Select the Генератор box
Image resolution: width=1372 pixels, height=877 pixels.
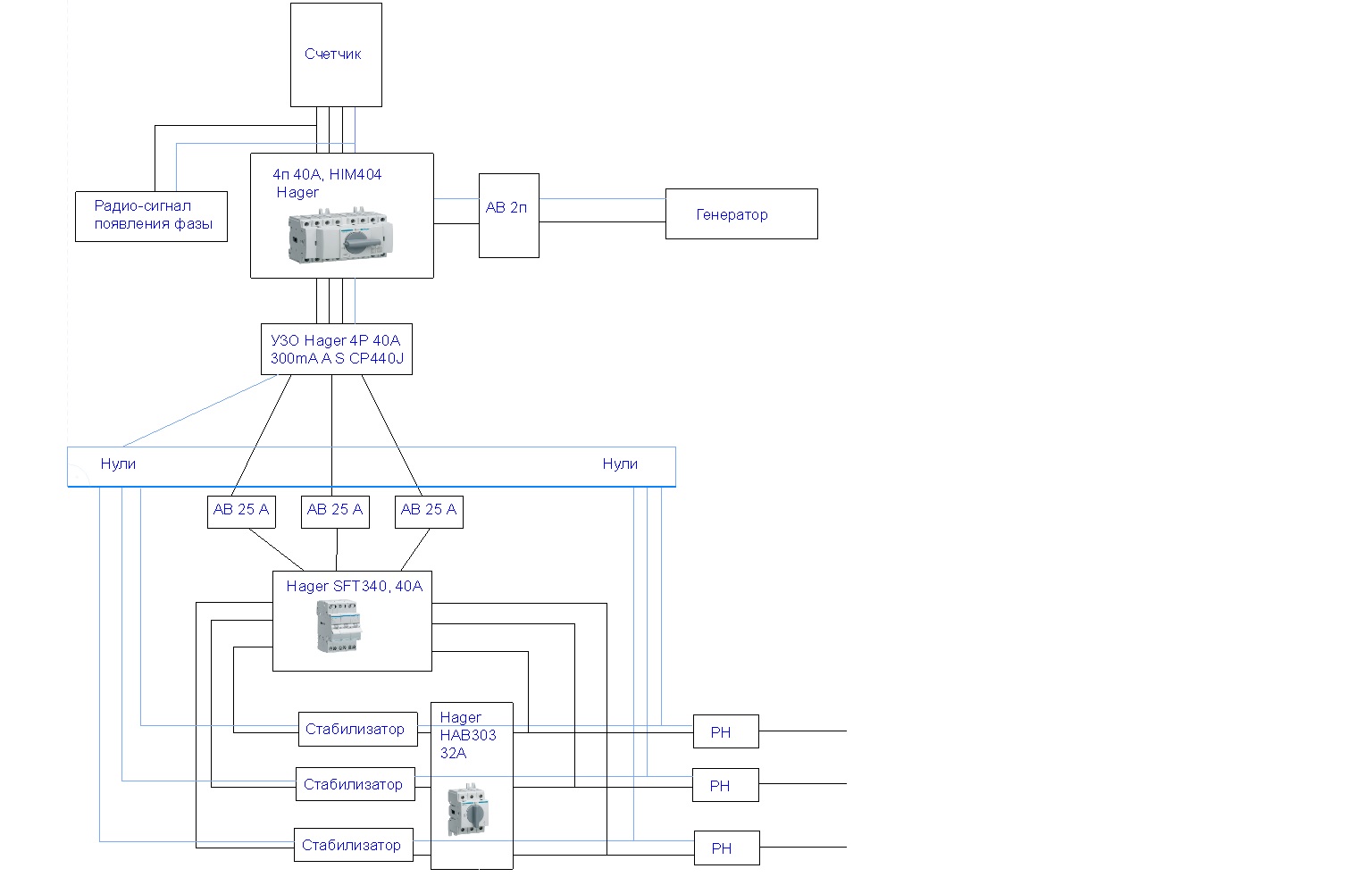741,213
